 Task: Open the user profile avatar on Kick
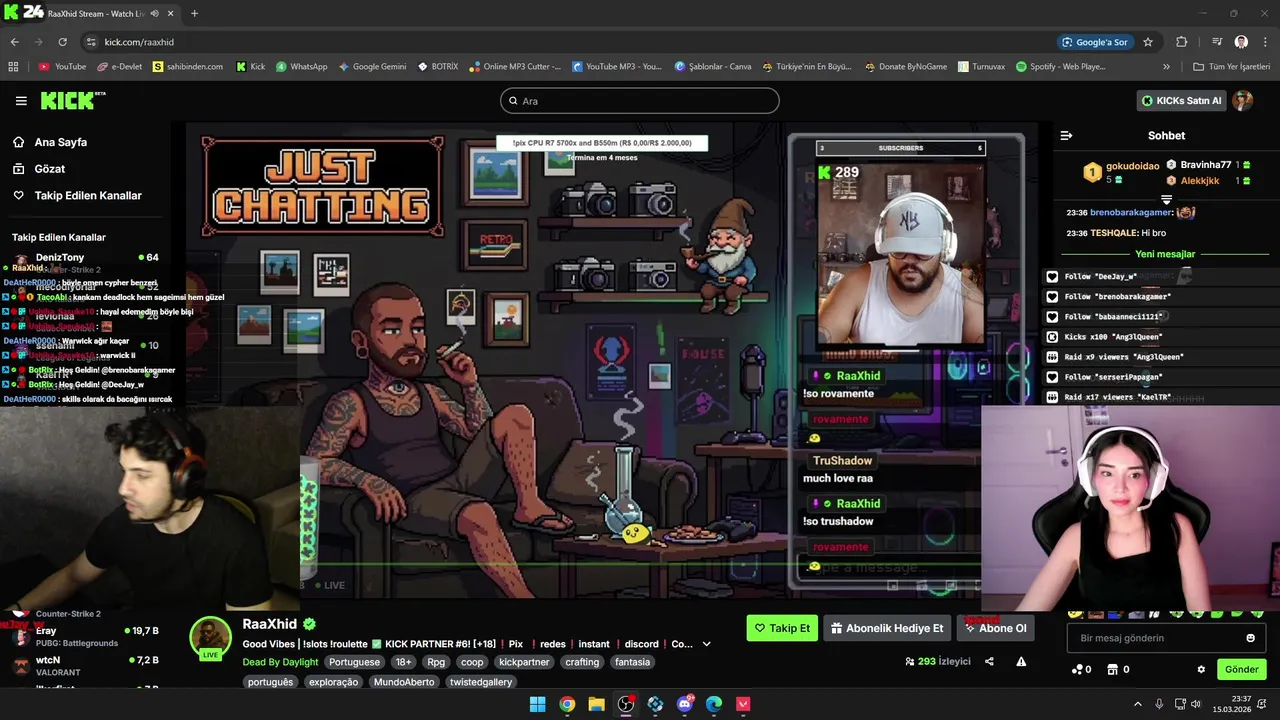(1243, 101)
